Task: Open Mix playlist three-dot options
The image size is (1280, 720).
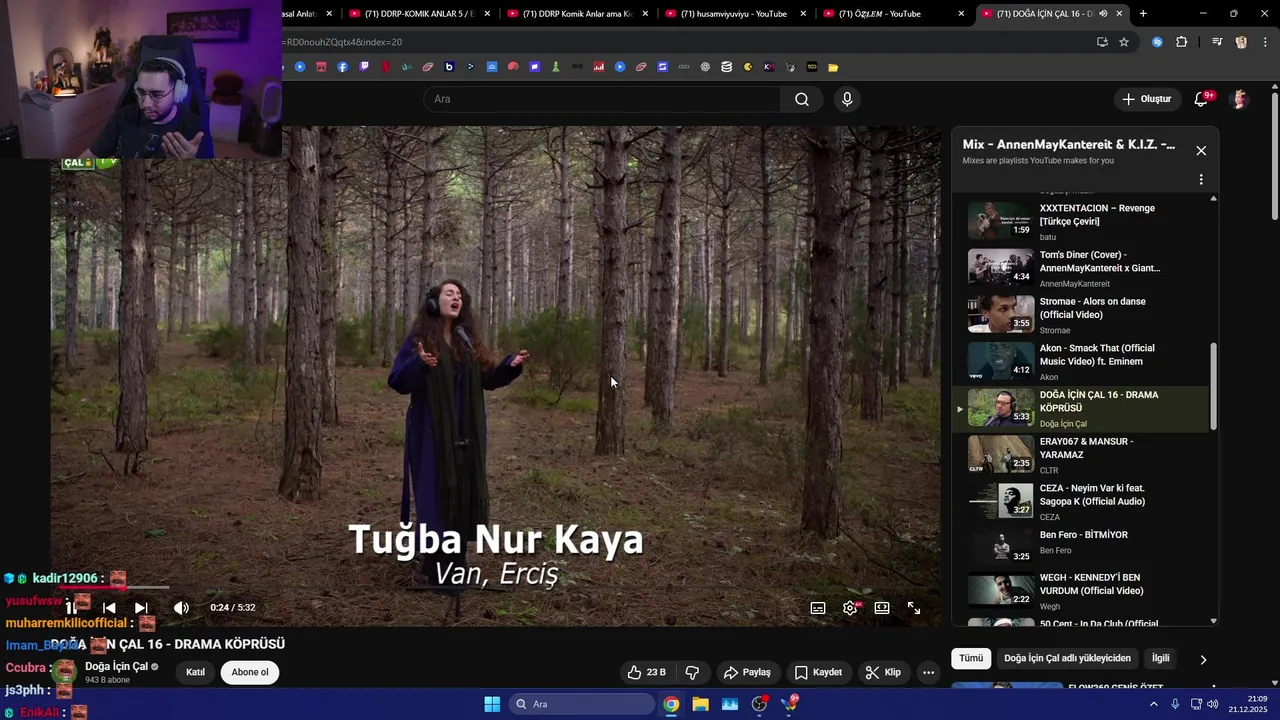Action: tap(1201, 180)
